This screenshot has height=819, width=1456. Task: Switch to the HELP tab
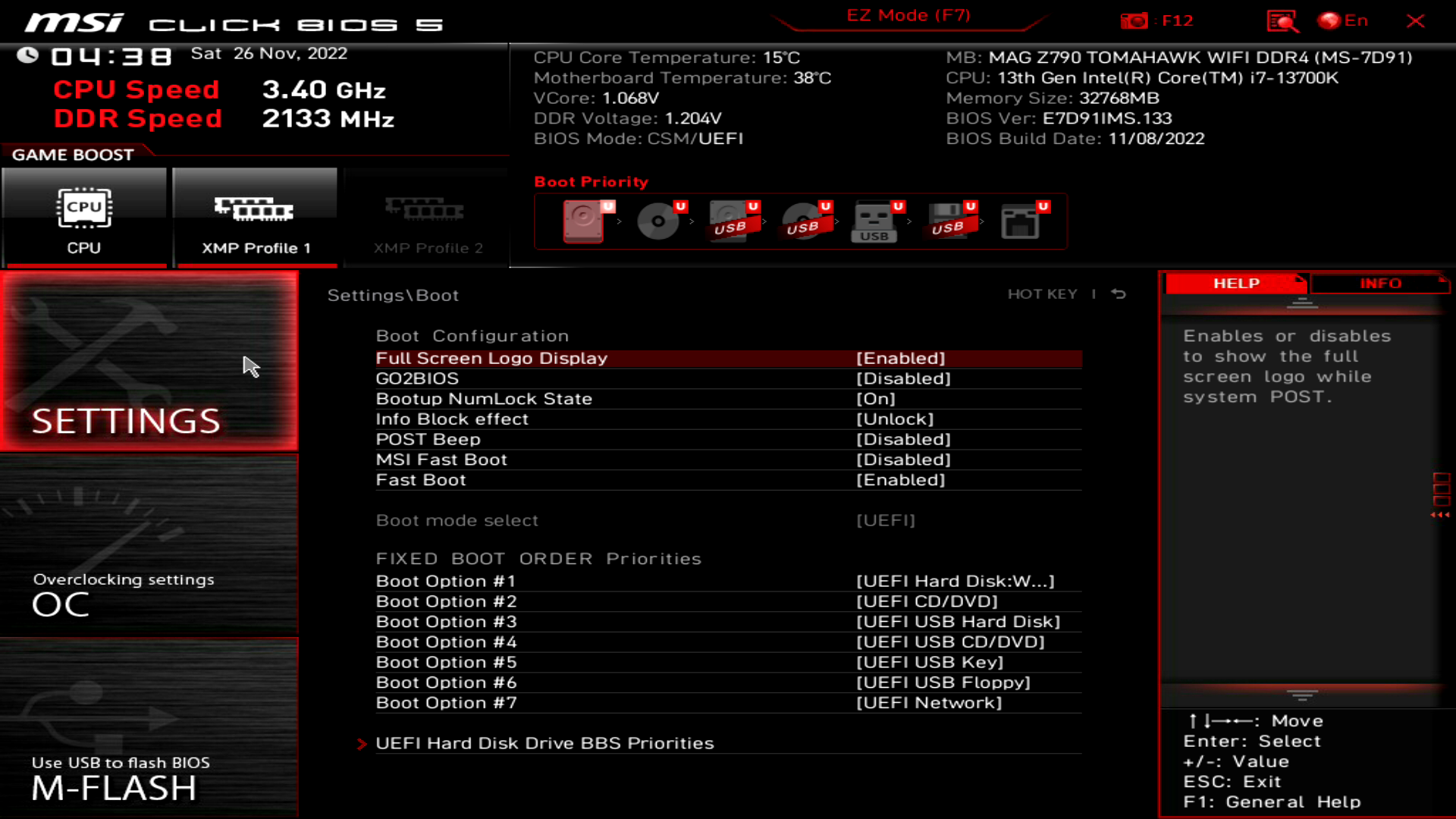(1236, 283)
